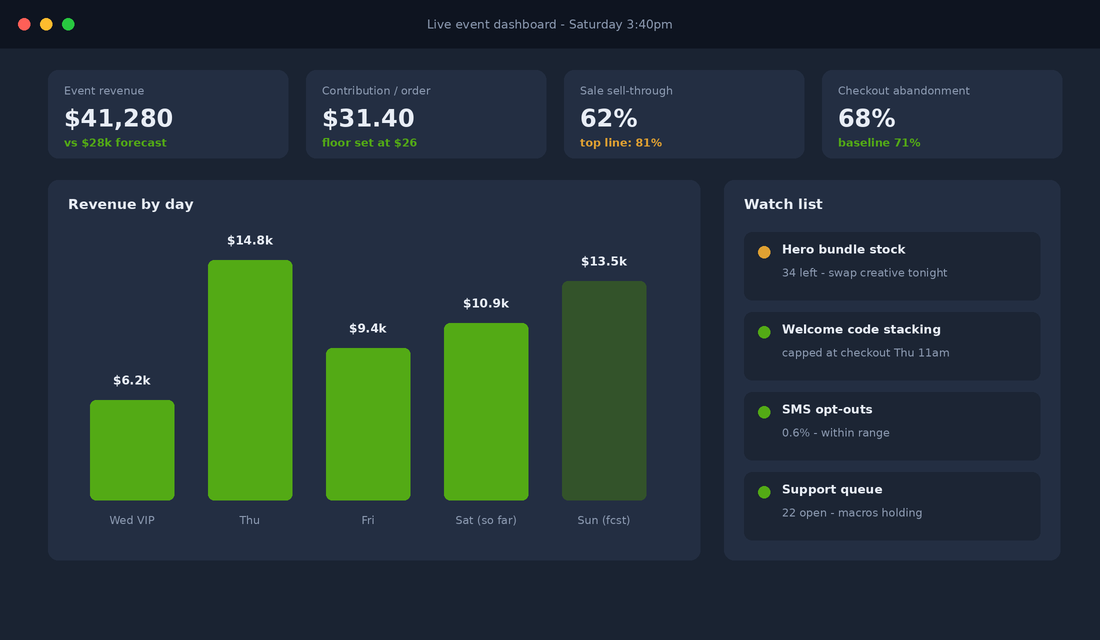Click the 'floor set at $26' note
Viewport: 1100px width, 640px height.
pyautogui.click(x=369, y=142)
